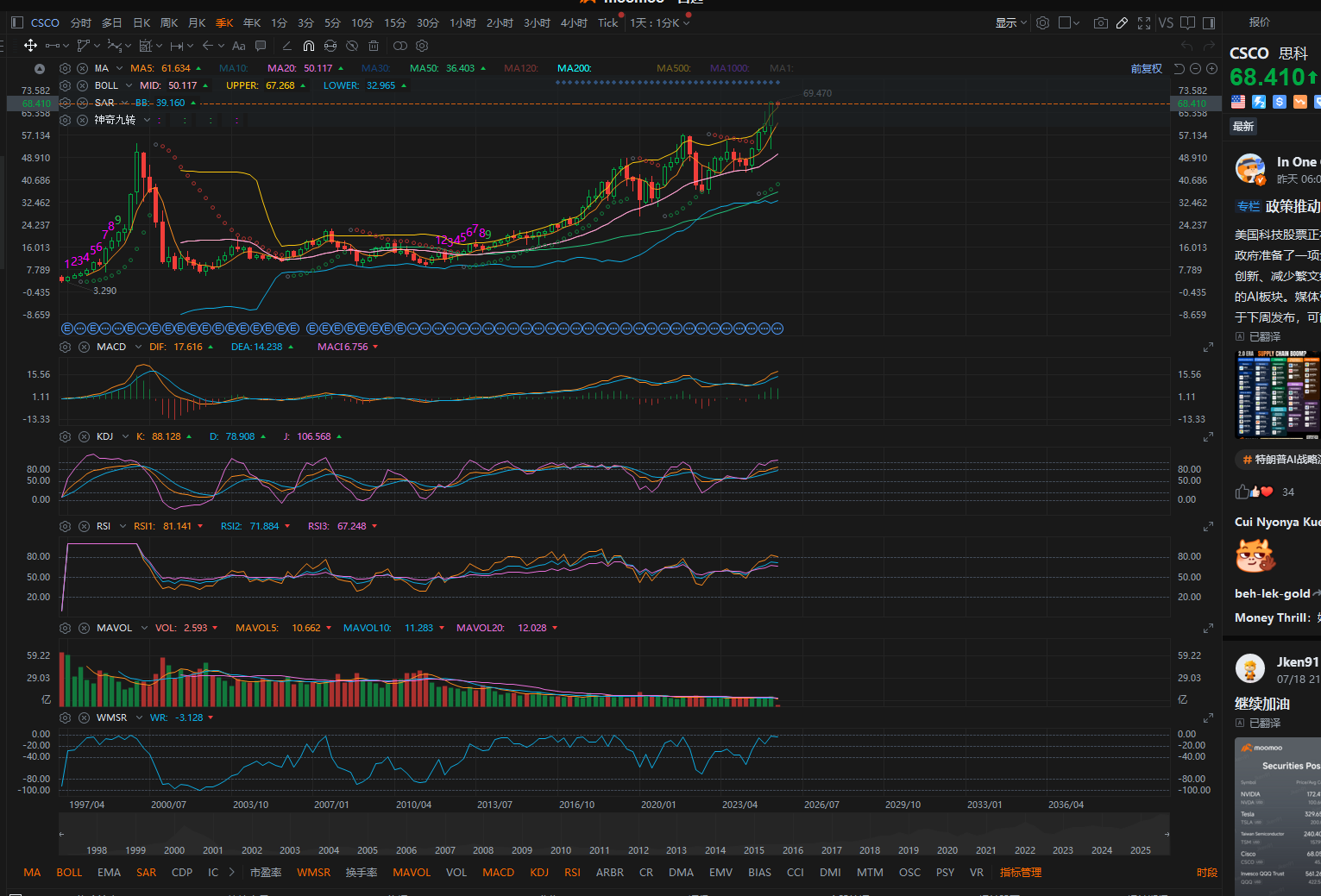Expand the 神奇九转 indicator dropdown
1321x896 pixels.
tap(147, 120)
